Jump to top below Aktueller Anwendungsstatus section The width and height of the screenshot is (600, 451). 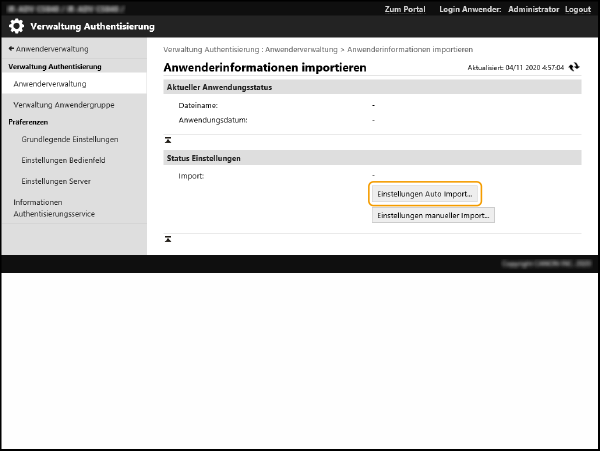pyautogui.click(x=169, y=139)
